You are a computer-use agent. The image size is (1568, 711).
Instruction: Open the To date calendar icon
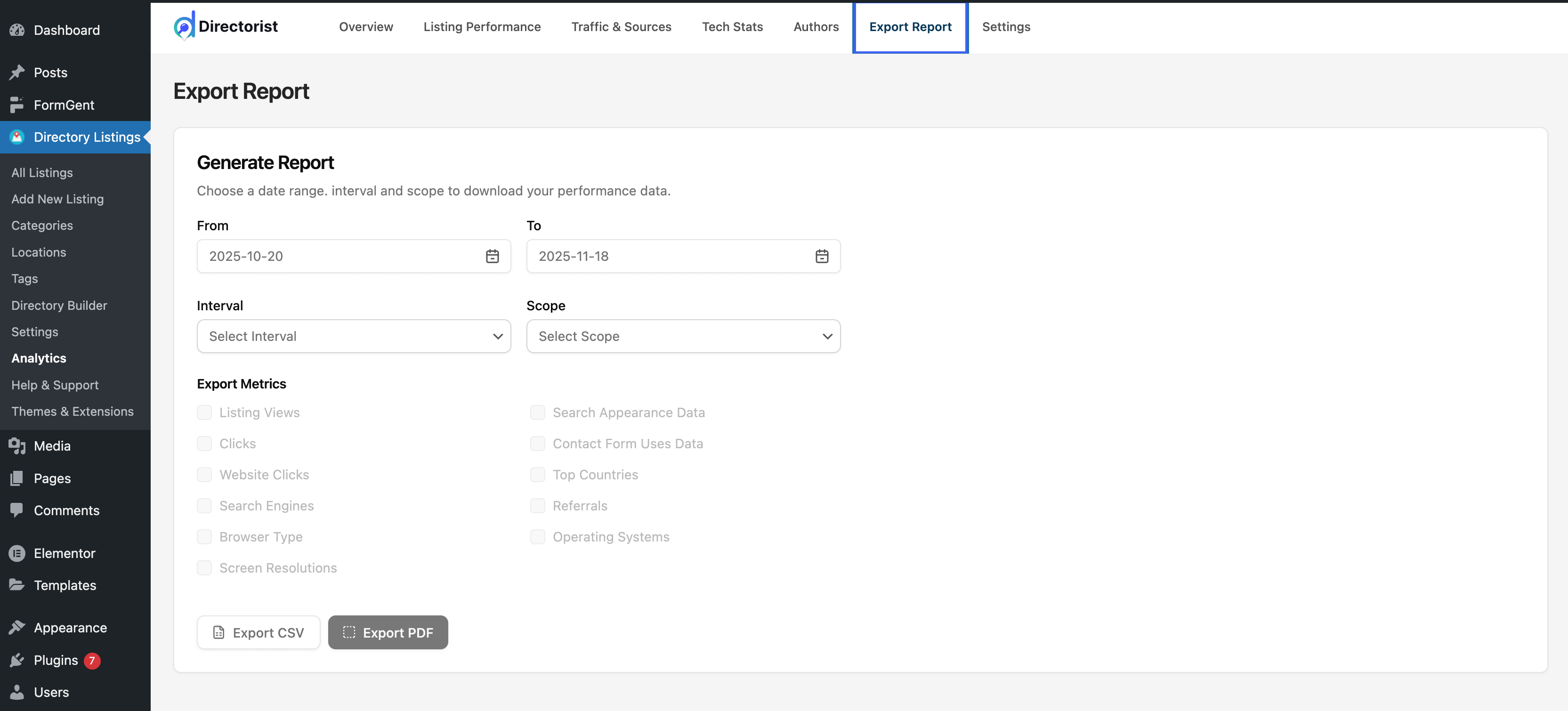pos(821,256)
